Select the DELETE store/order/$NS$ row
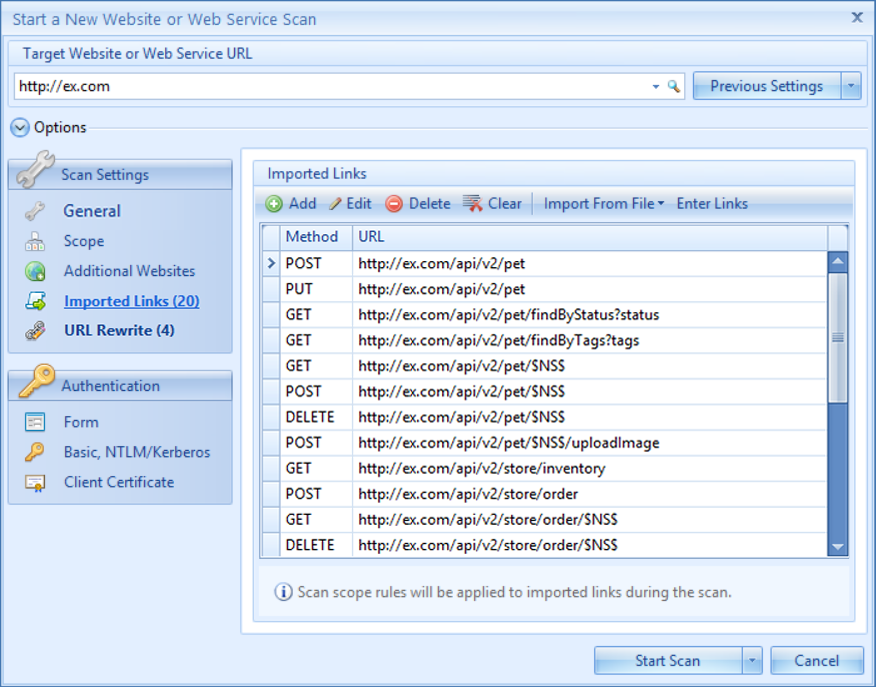This screenshot has height=687, width=876. coord(487,545)
